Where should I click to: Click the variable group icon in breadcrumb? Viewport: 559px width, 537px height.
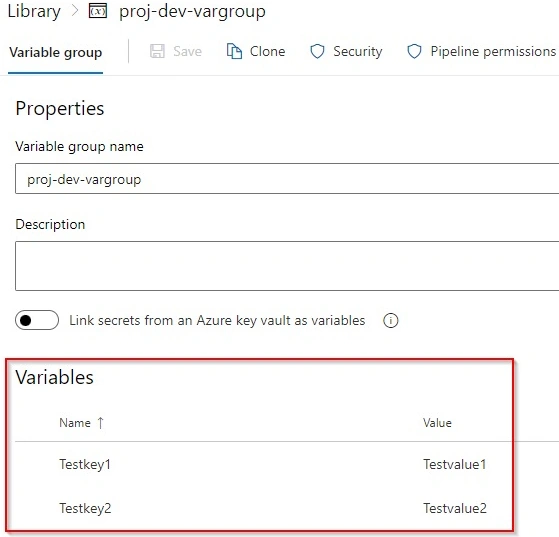[98, 11]
